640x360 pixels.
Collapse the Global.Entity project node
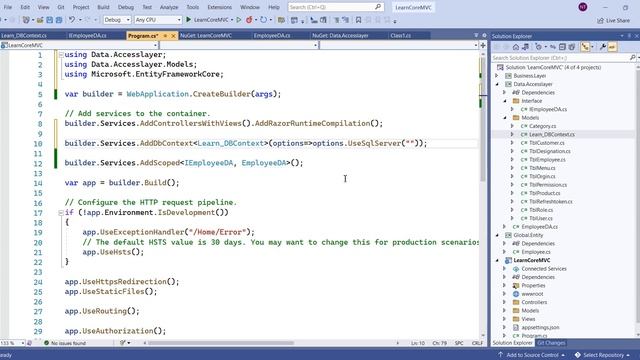pyautogui.click(x=497, y=235)
